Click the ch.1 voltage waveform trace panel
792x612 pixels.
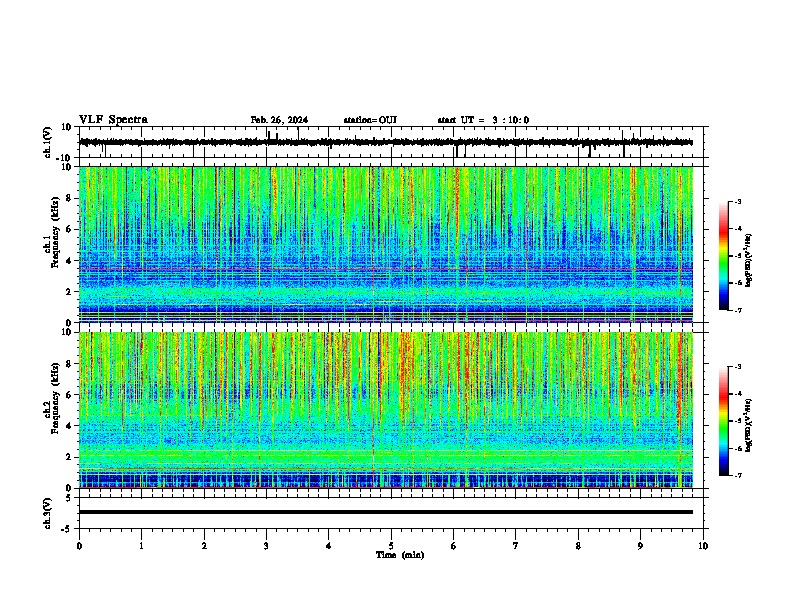[x=393, y=142]
